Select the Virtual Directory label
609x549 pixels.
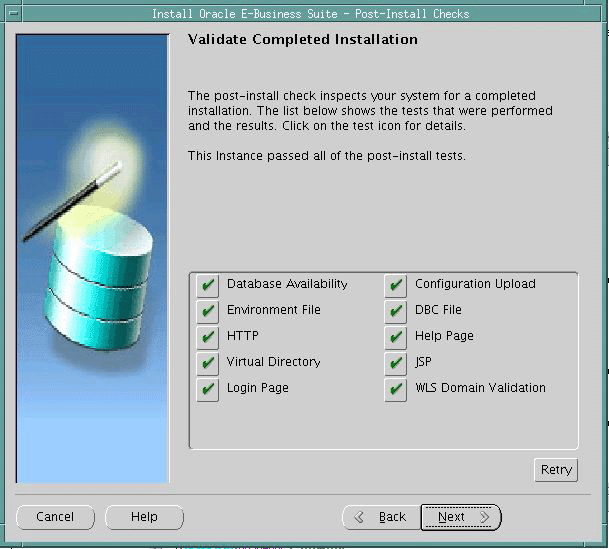click(273, 362)
